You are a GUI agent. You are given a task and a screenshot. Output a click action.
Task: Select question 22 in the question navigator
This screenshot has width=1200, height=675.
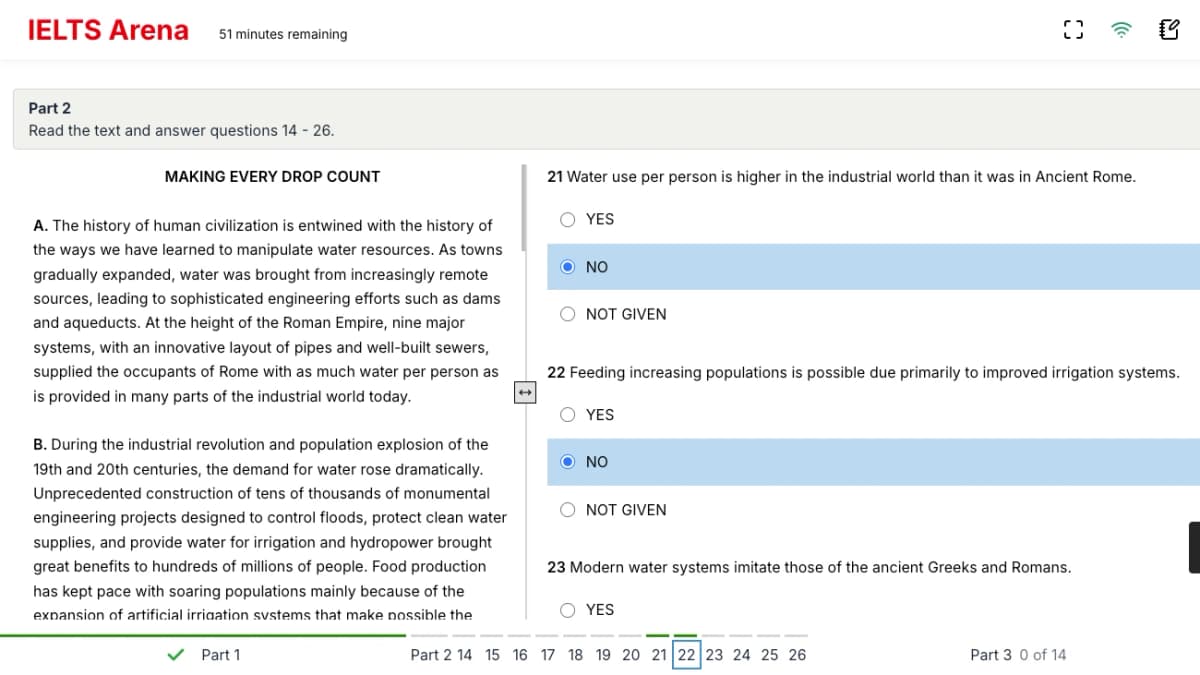coord(686,655)
